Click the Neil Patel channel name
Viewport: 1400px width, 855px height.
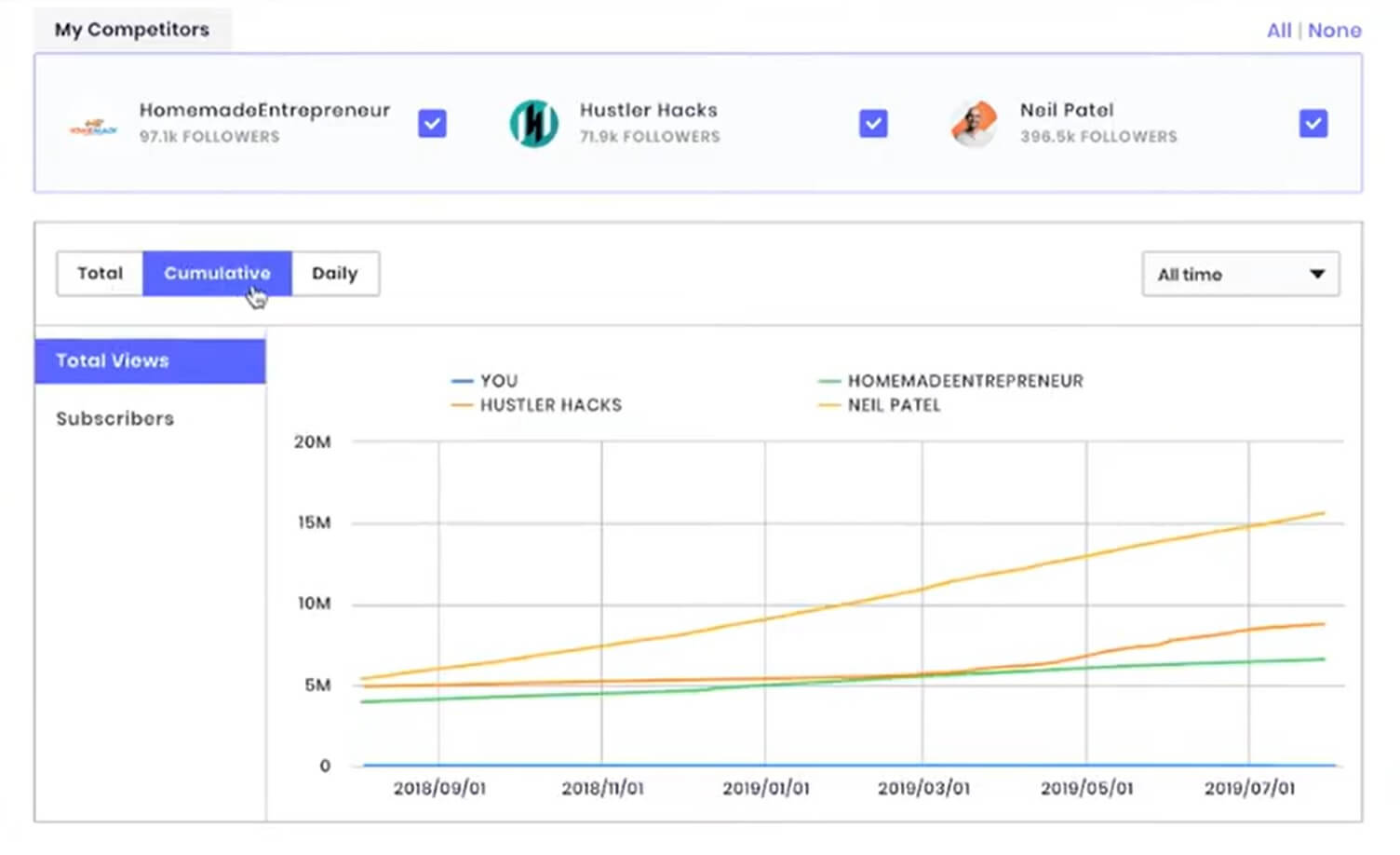coord(1067,110)
